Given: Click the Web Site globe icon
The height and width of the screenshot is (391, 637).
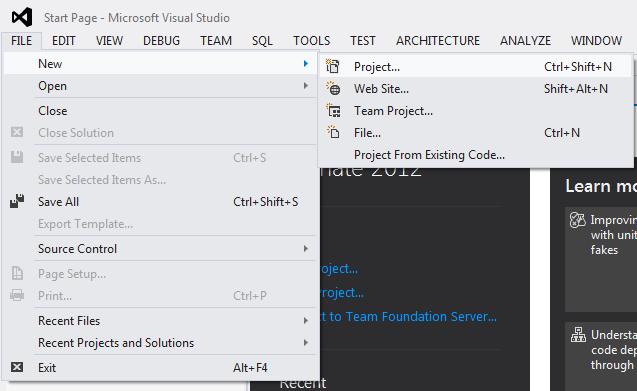Looking at the screenshot, I should (x=333, y=88).
